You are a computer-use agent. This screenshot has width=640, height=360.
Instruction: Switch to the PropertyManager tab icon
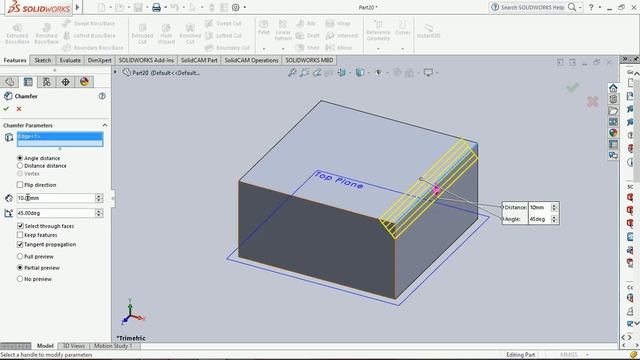pyautogui.click(x=28, y=82)
